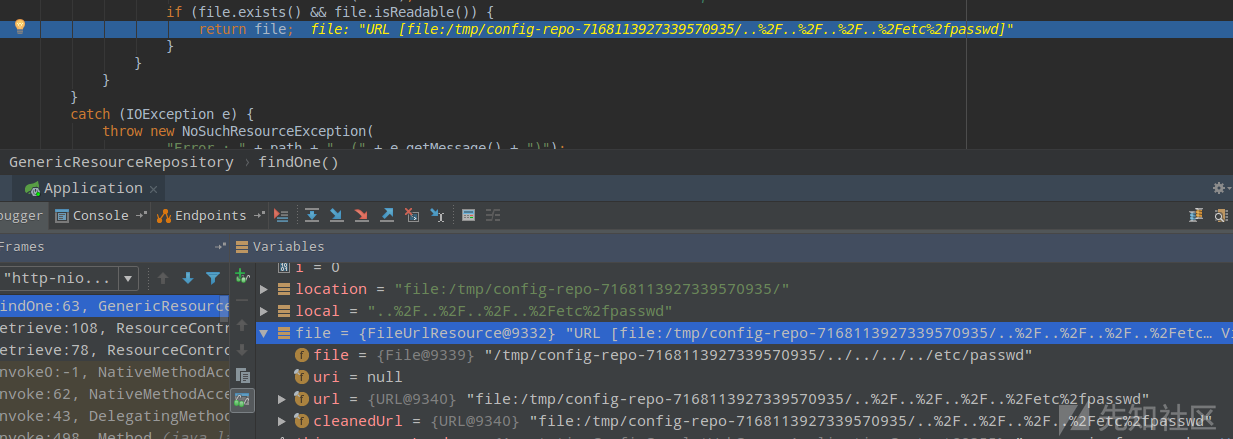The height and width of the screenshot is (439, 1233).
Task: Click the Show Execution Point icon
Action: coord(281,215)
